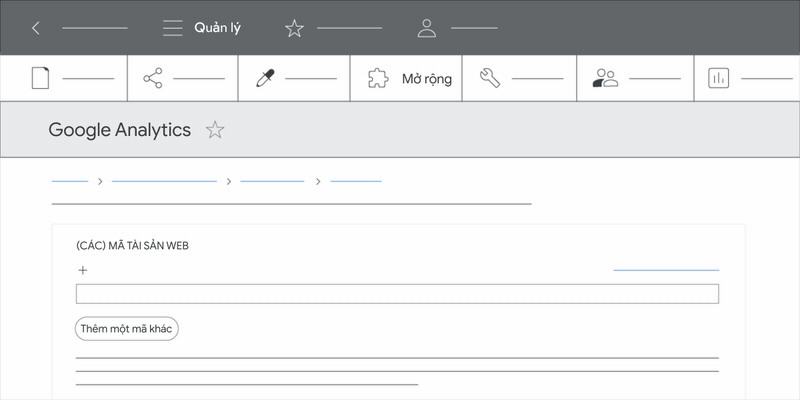Click the bar chart report icon
Image resolution: width=800 pixels, height=400 pixels.
718,78
